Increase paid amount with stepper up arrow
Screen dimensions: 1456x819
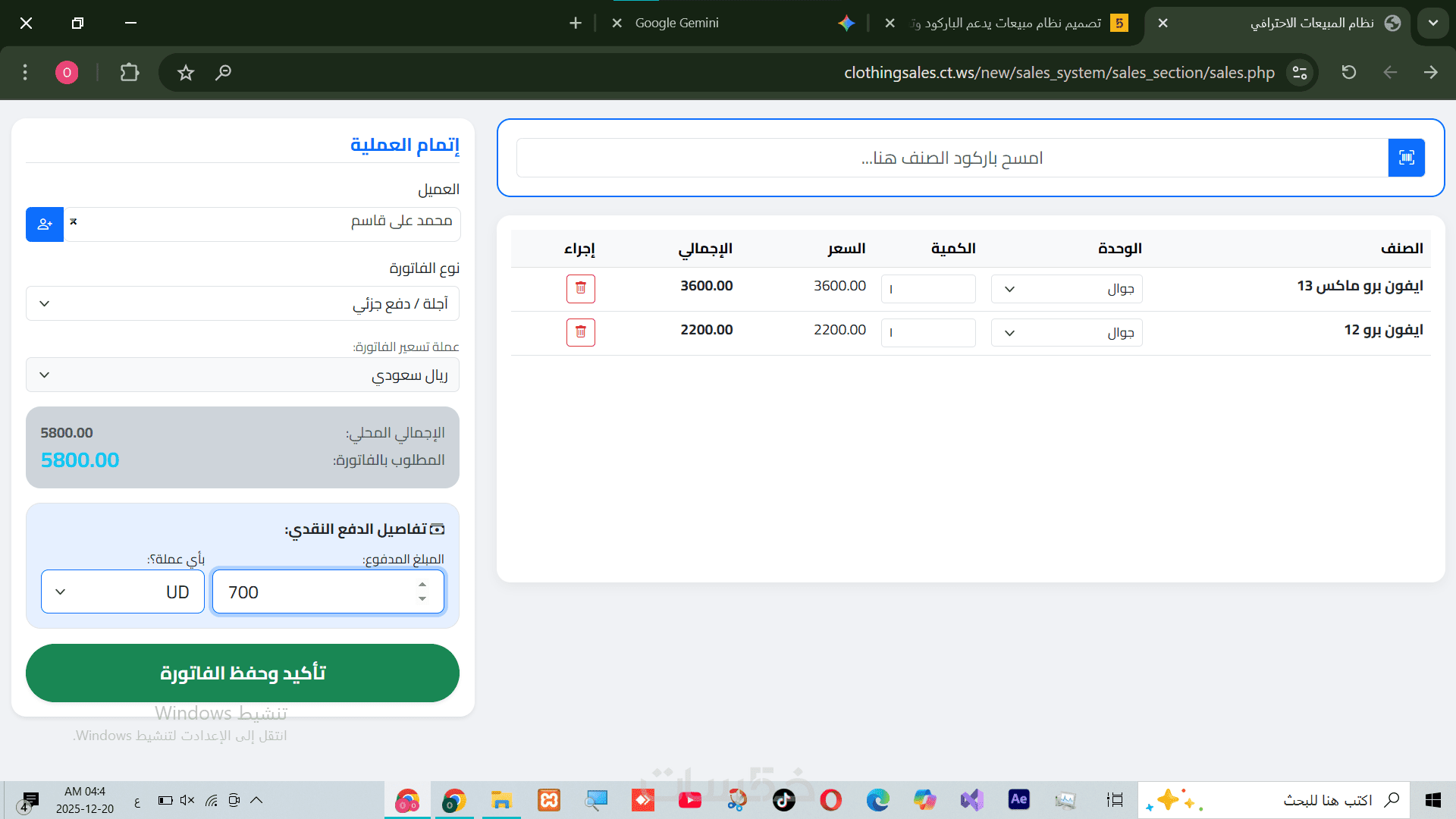(x=422, y=585)
